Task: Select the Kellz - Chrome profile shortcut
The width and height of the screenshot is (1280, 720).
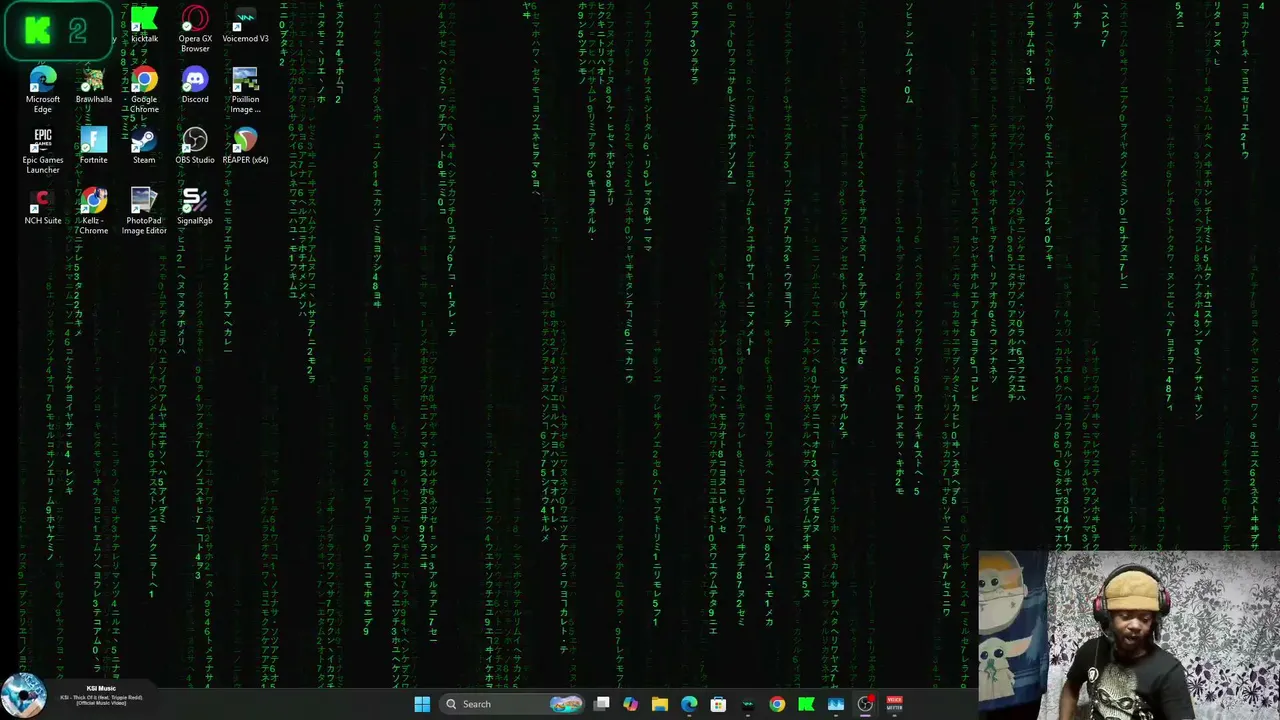Action: [x=93, y=211]
